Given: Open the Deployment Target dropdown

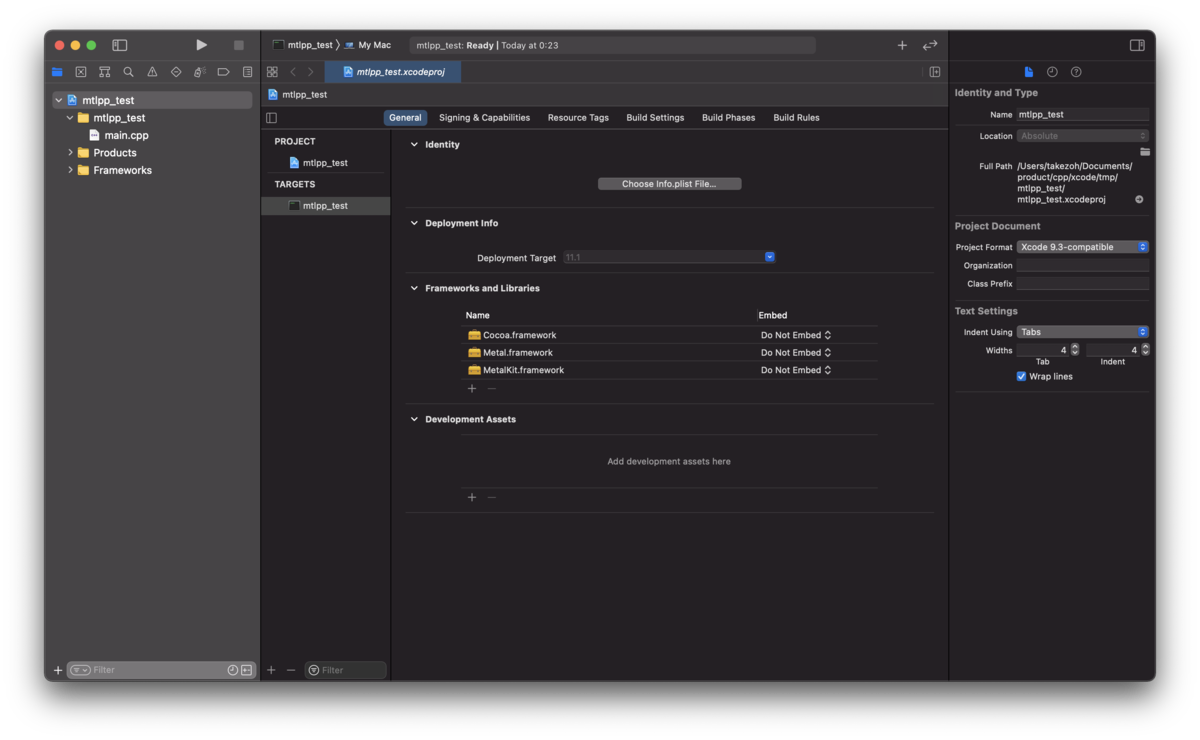Looking at the screenshot, I should (770, 257).
